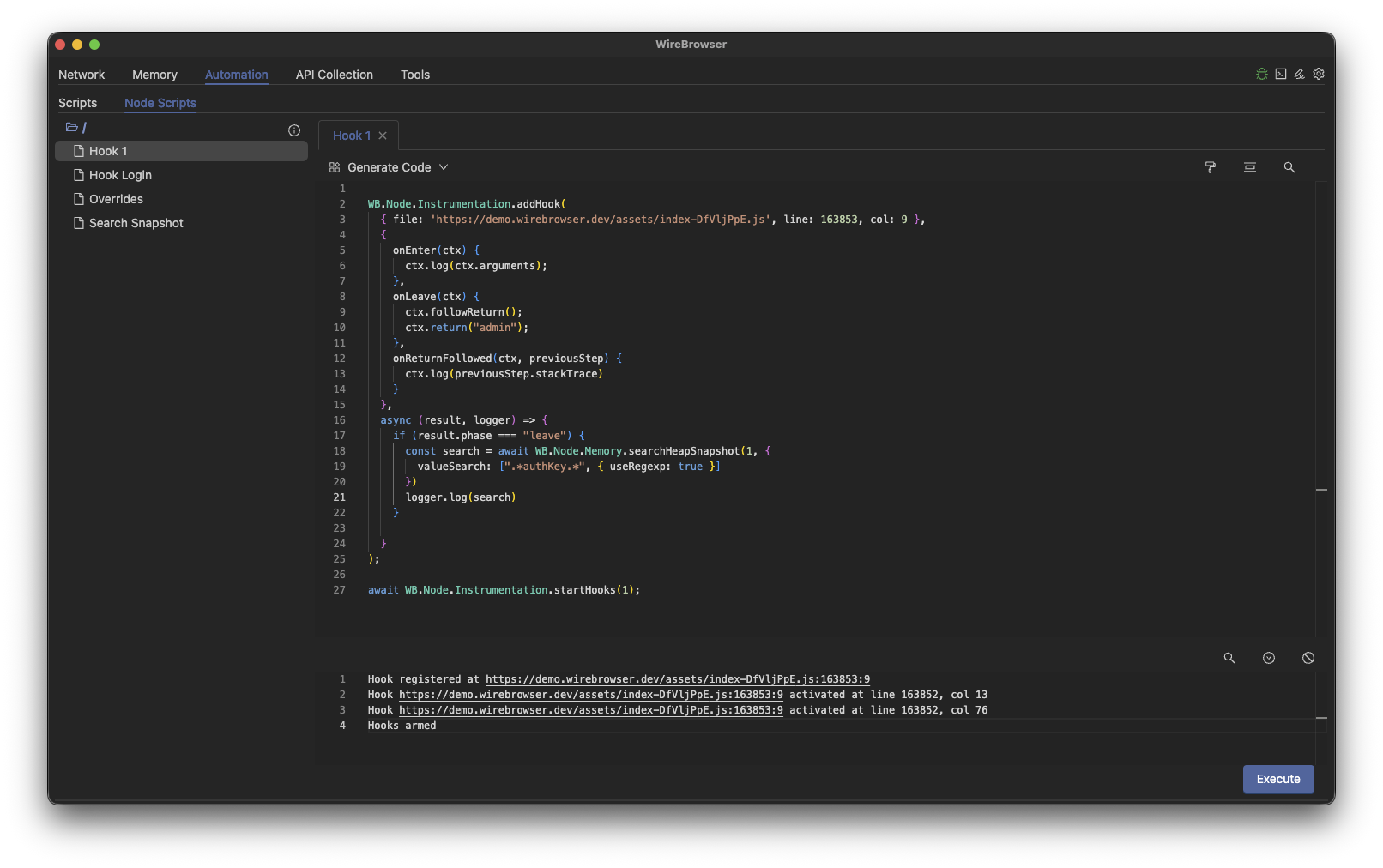Click the startHooks(1) code line
Screen dimensions: 1383x868
[x=504, y=590]
